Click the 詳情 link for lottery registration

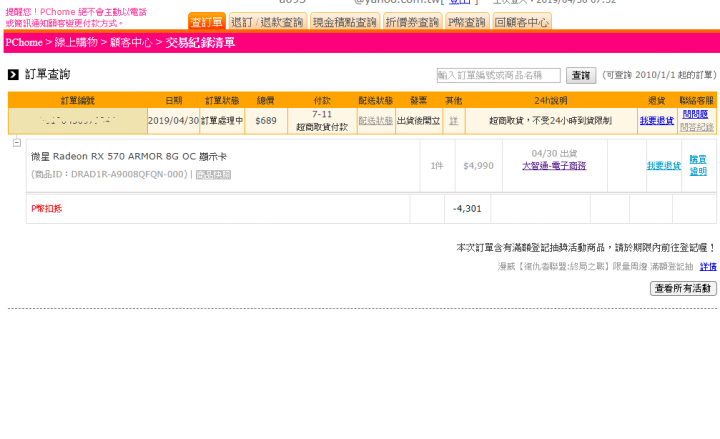tap(708, 266)
